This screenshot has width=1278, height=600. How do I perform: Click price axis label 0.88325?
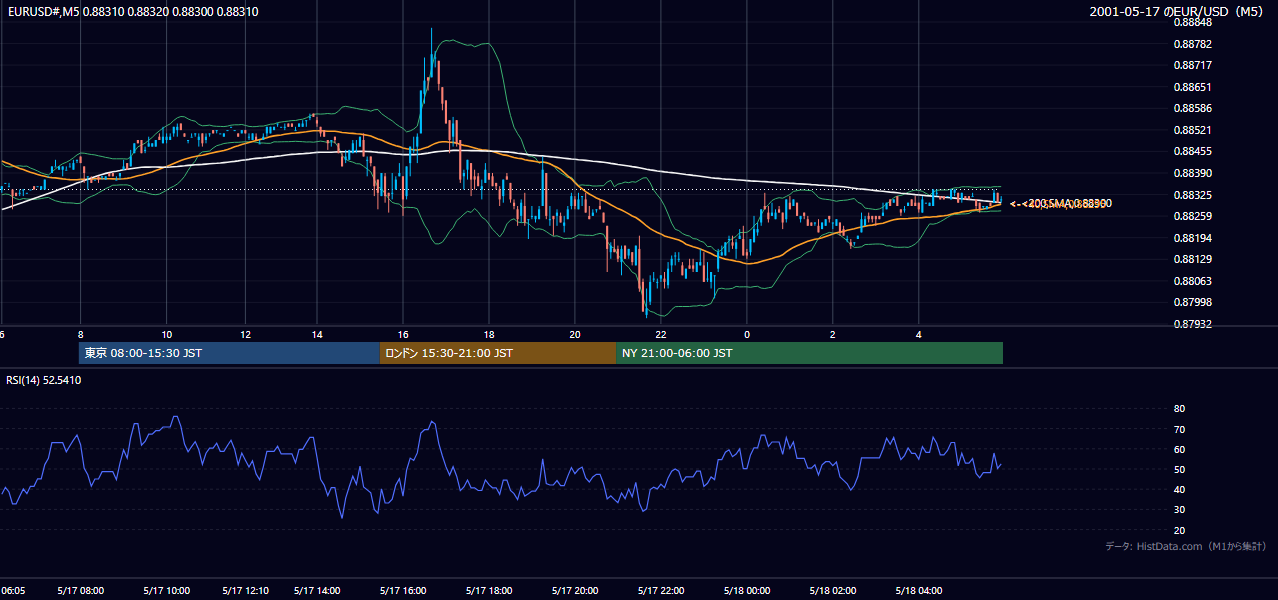coord(1192,195)
